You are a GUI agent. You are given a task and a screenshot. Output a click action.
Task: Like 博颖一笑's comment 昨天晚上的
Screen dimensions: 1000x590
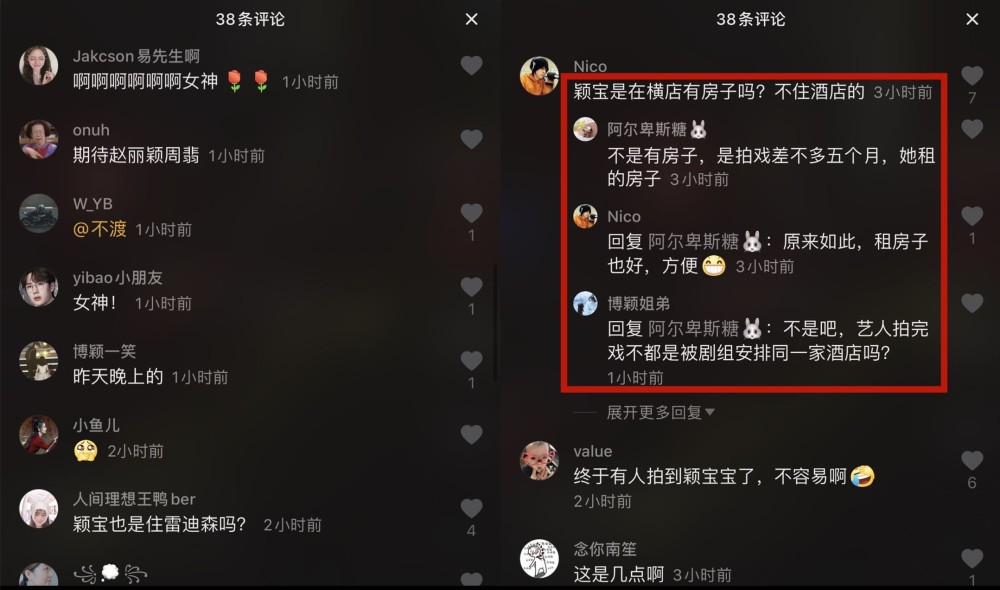[x=471, y=361]
